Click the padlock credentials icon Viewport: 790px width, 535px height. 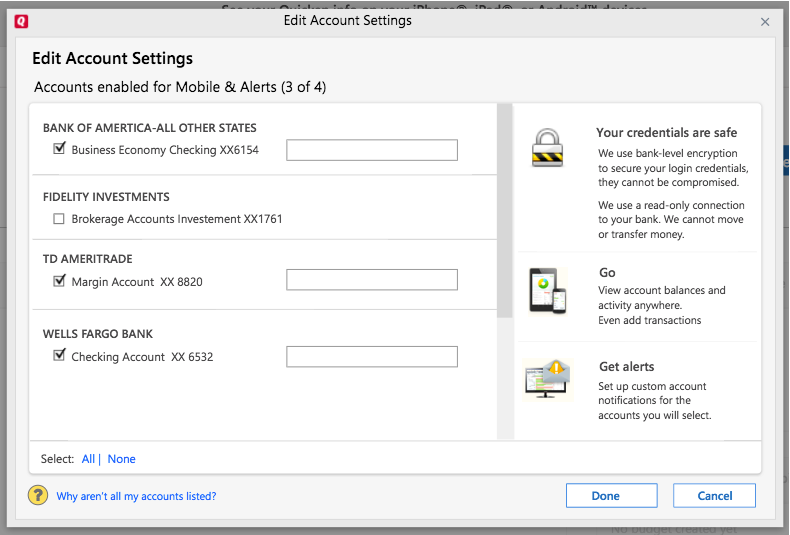[547, 148]
